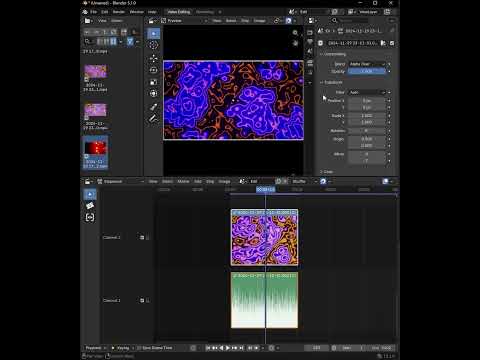Click the pan hand icon in preview
Image resolution: width=480 pixels, height=360 pixels.
coord(295,43)
